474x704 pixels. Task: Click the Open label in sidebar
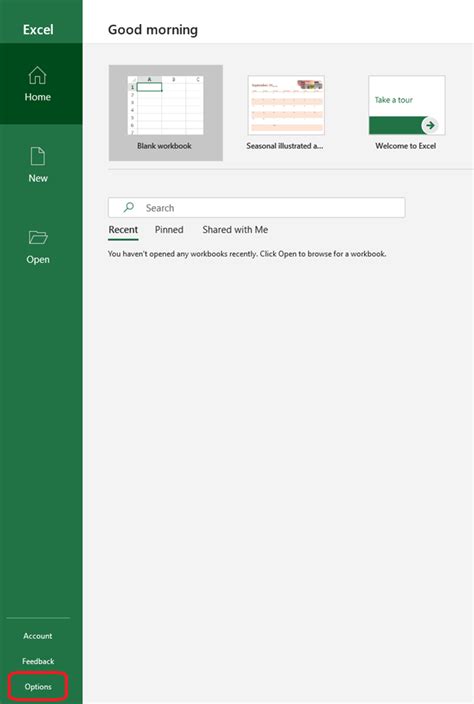[38, 260]
